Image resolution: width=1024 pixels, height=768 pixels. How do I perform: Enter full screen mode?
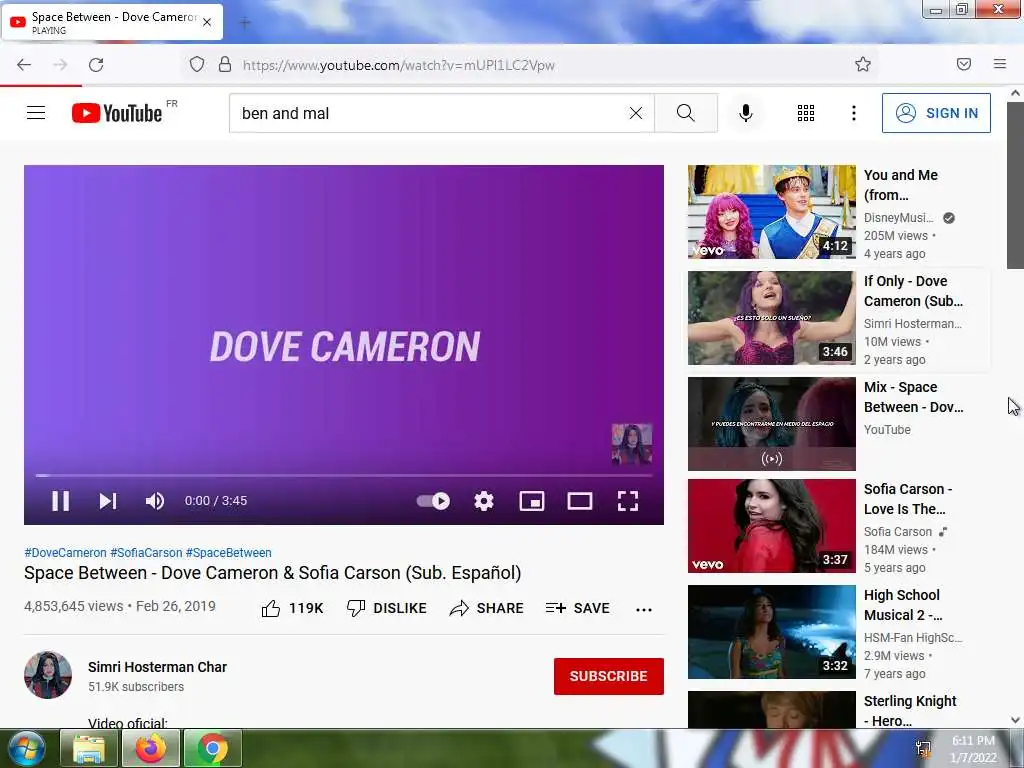(628, 501)
